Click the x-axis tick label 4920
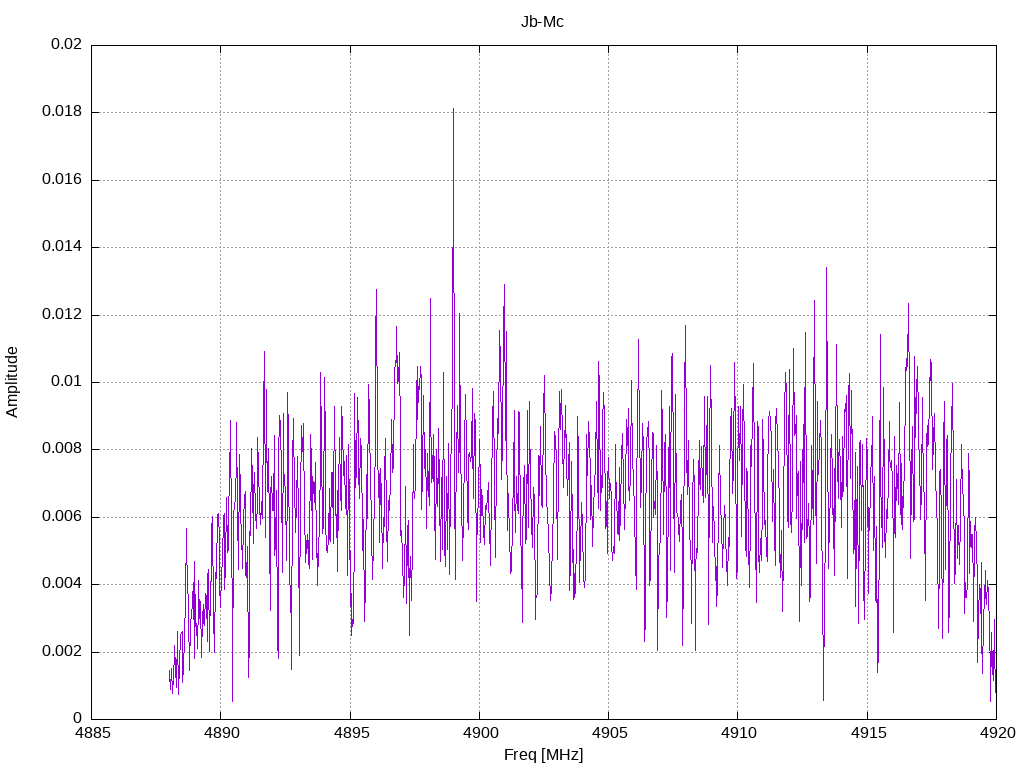 coord(997,733)
